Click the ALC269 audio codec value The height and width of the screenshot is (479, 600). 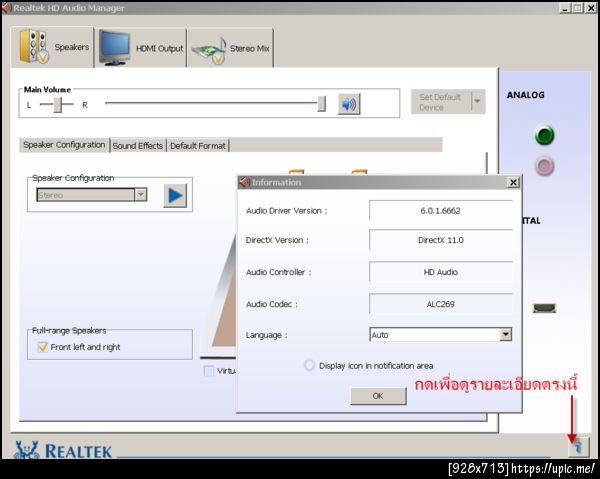click(x=440, y=304)
